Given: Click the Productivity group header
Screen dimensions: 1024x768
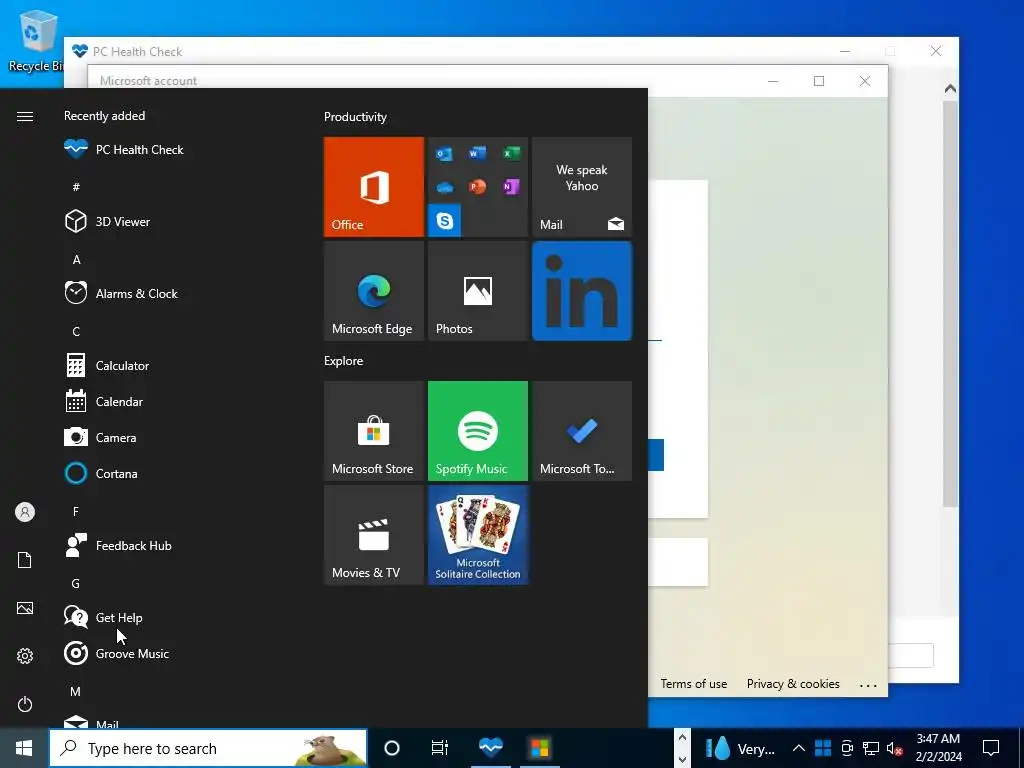Looking at the screenshot, I should tap(355, 117).
